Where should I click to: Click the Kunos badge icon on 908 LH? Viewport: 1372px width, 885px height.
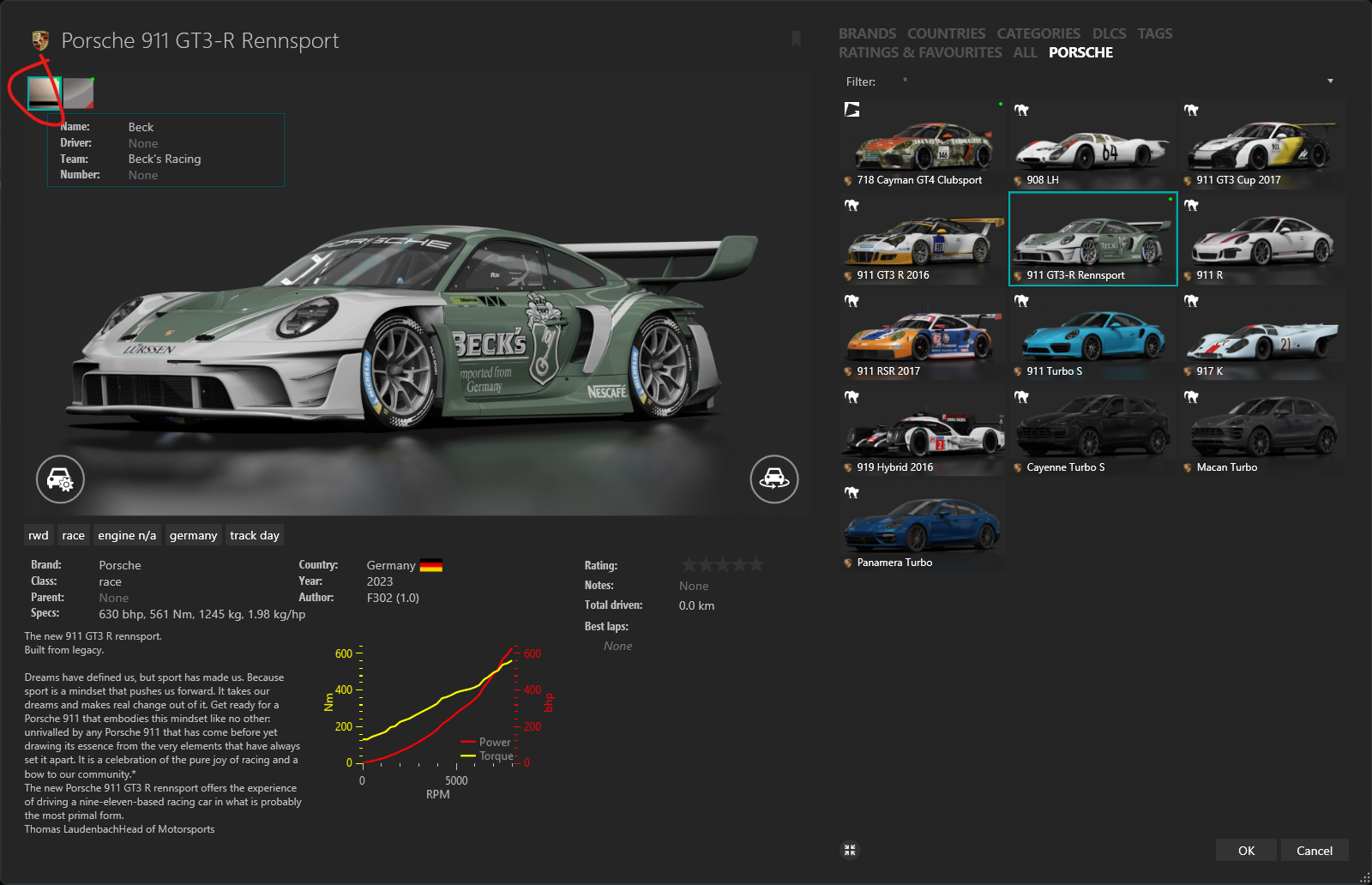(1021, 110)
